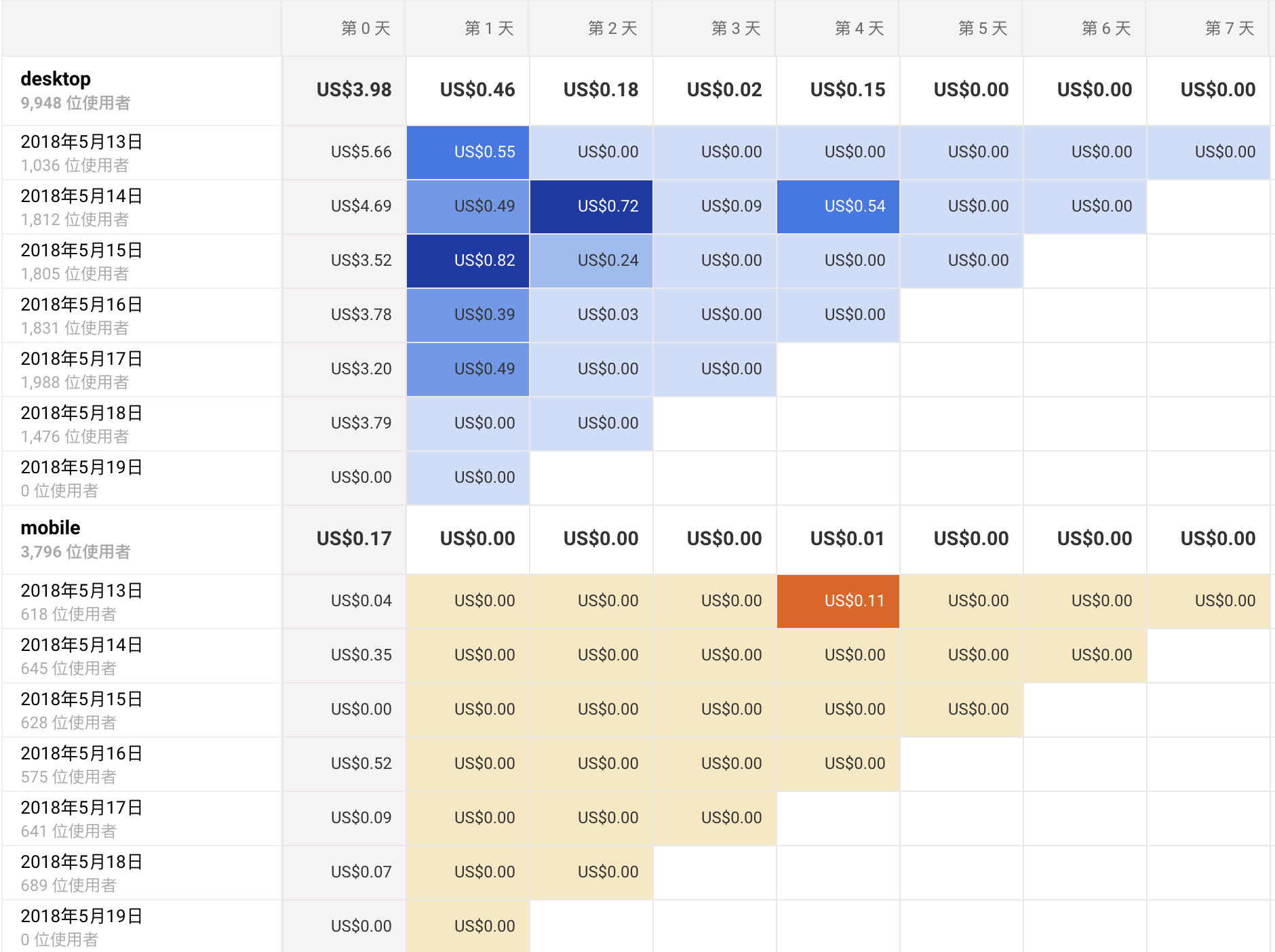Click the dark blue US$0.72 cell
The image size is (1275, 952).
[x=591, y=206]
